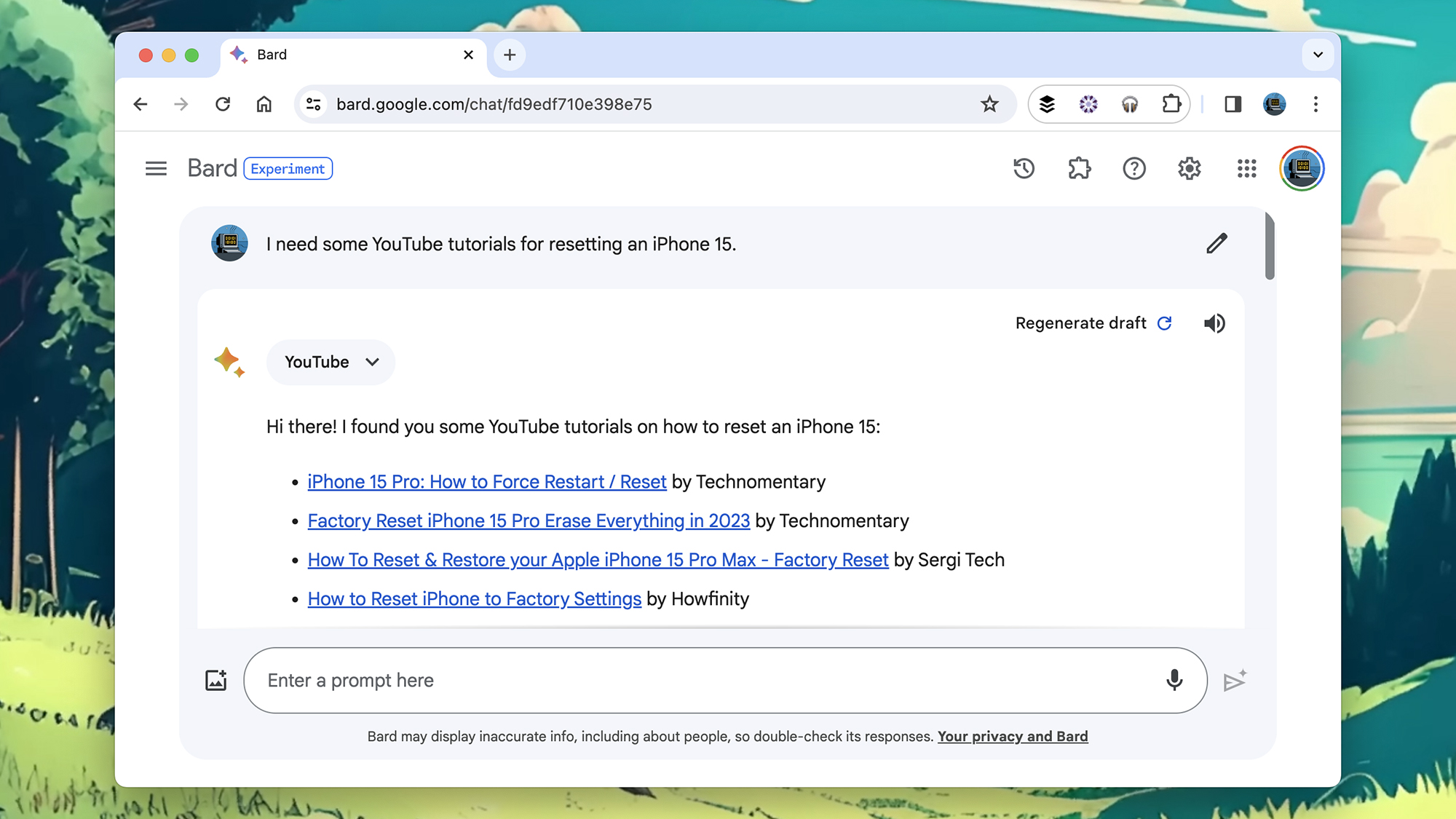Toggle the Chrome side panel
Viewport: 1456px width, 819px height.
click(x=1233, y=104)
